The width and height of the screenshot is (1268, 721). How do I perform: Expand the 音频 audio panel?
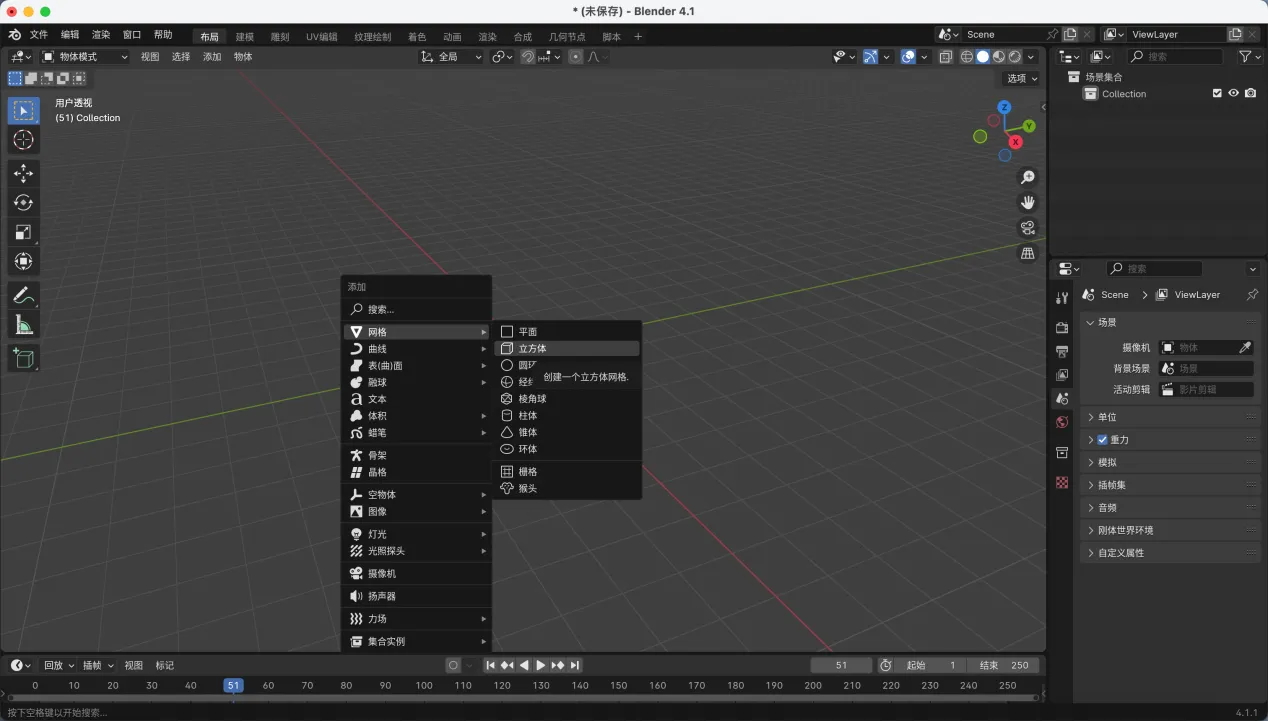click(1106, 507)
